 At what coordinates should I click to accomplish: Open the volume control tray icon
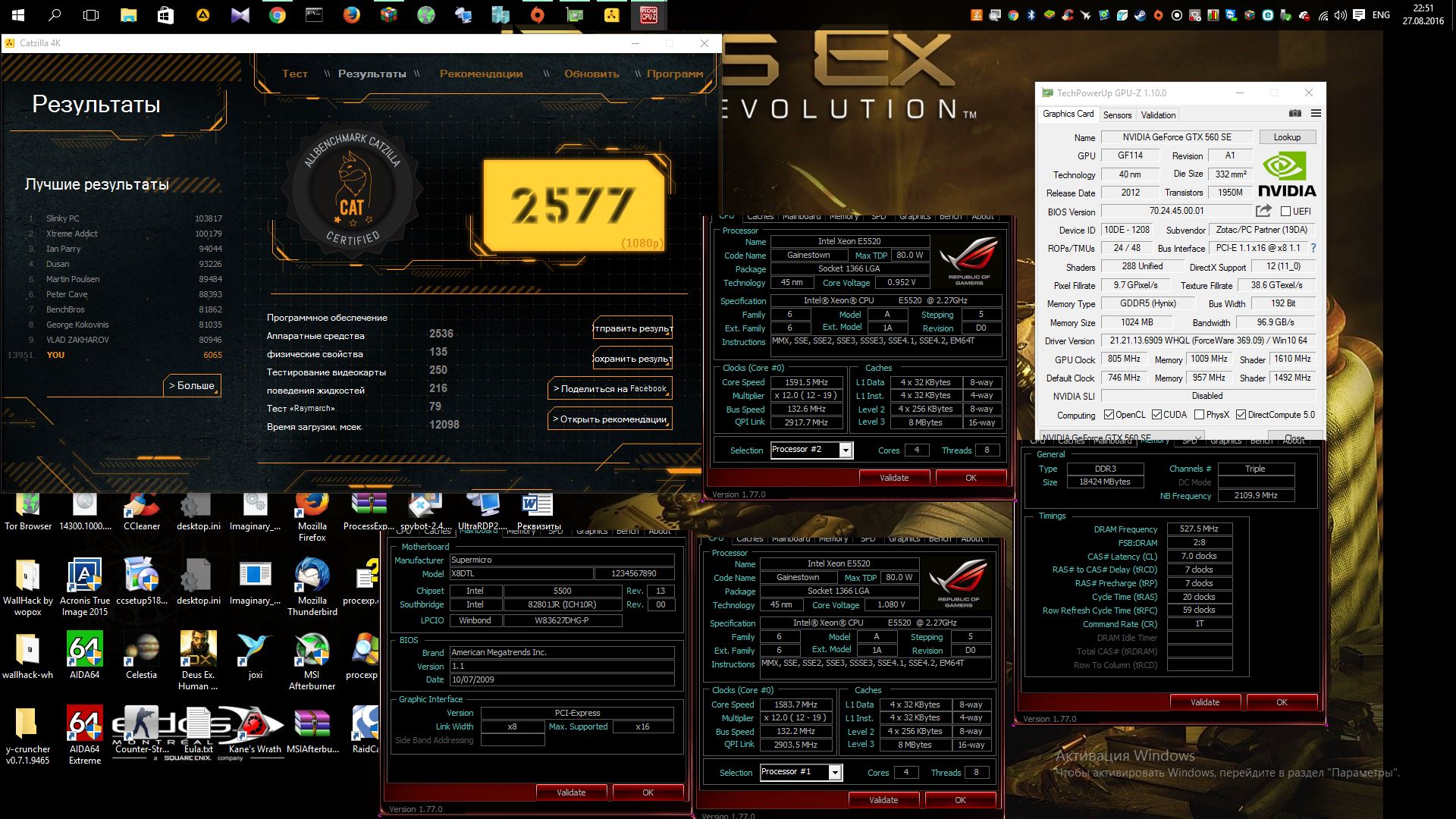1340,14
